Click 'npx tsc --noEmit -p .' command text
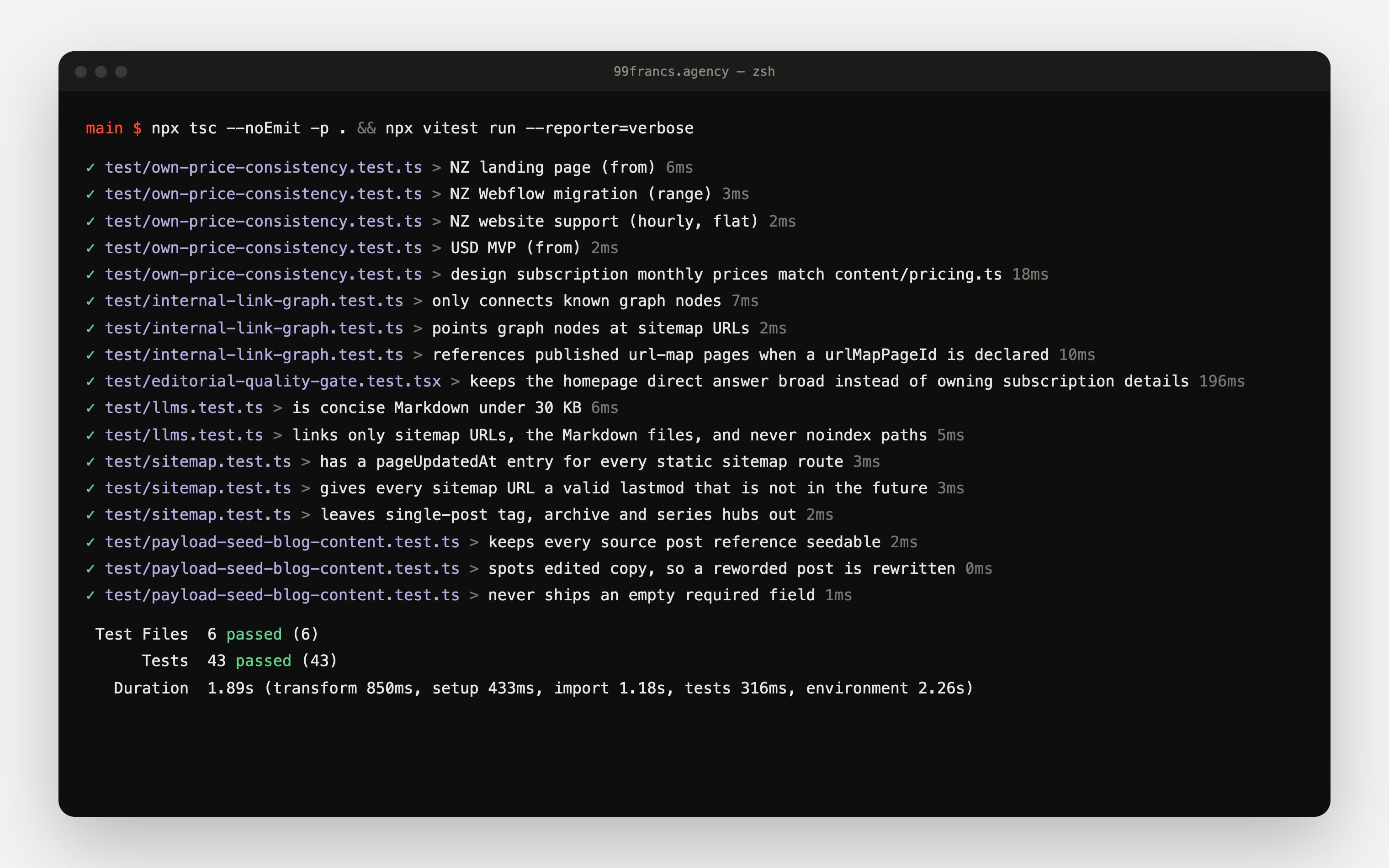 pos(249,128)
